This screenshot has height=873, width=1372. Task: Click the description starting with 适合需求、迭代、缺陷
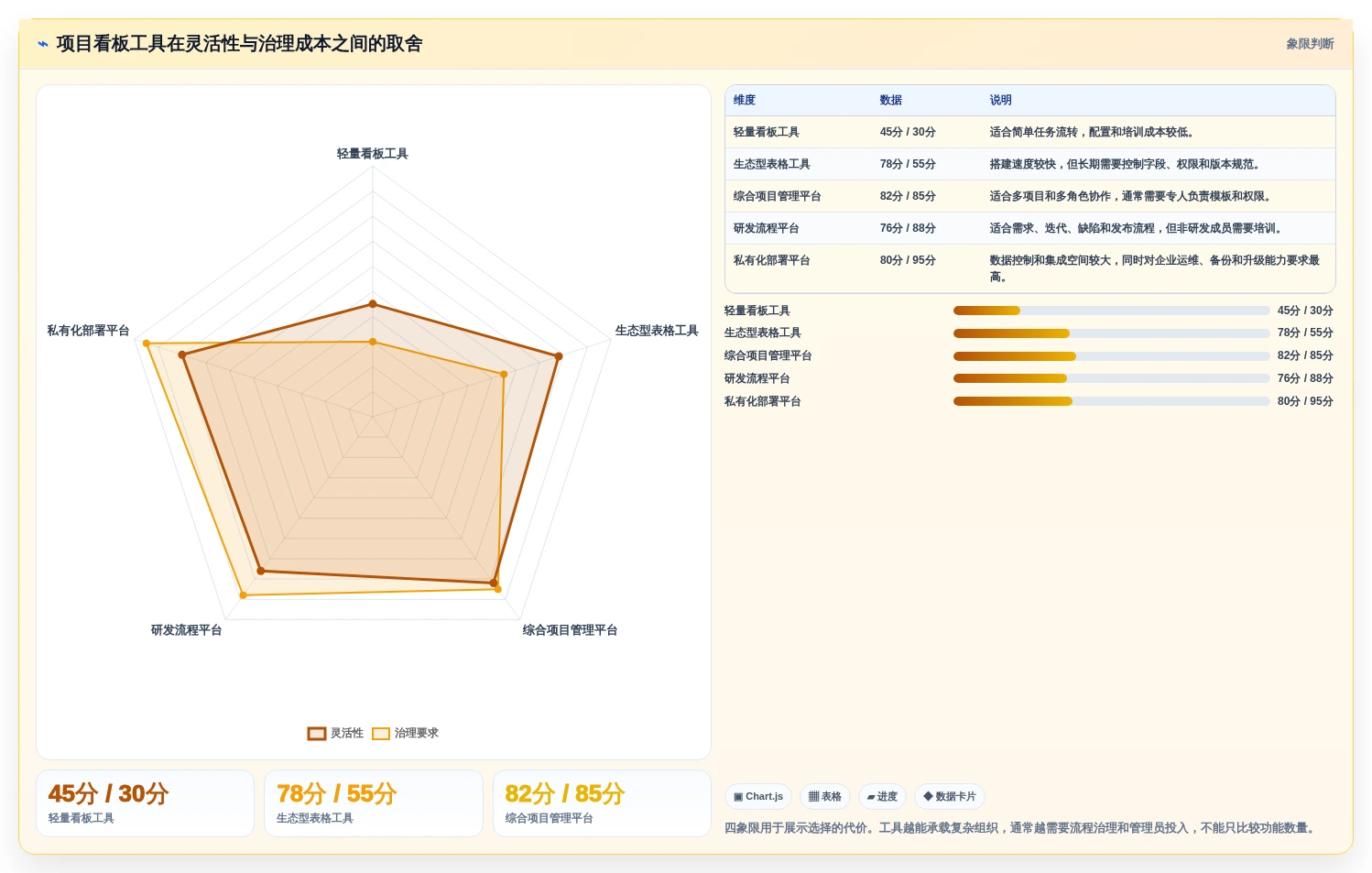(x=1136, y=228)
